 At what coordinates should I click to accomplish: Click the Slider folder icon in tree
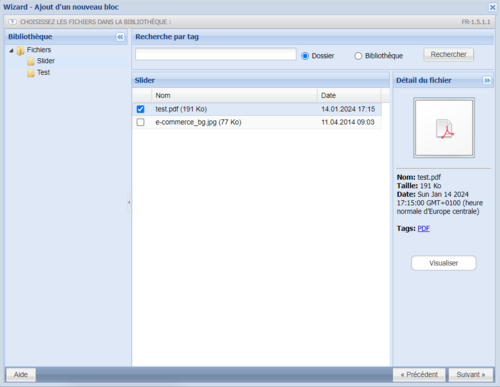pyautogui.click(x=31, y=61)
